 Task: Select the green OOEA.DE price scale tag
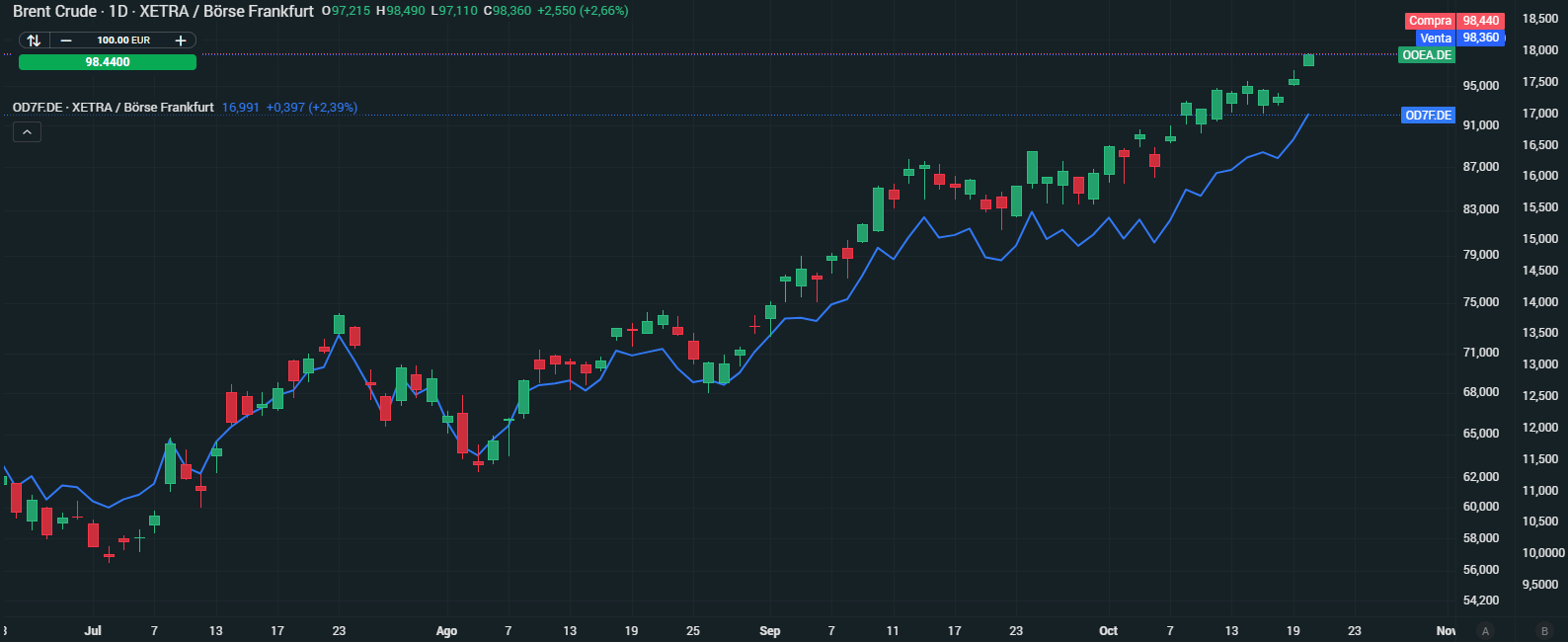coord(1427,55)
